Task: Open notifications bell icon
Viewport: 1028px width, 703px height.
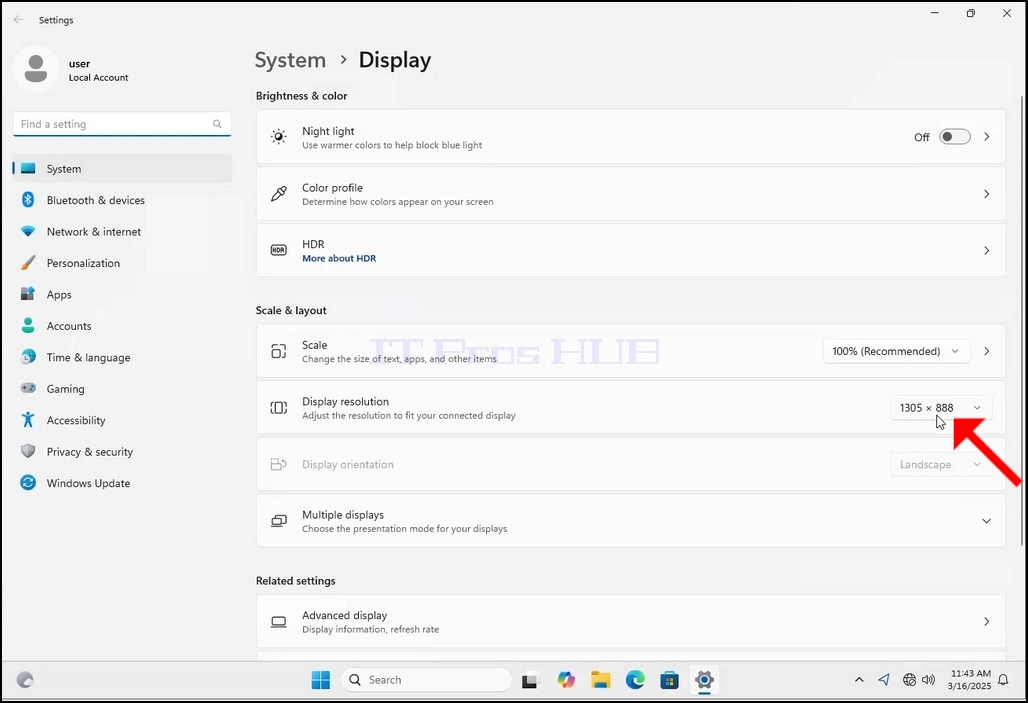Action: [x=1003, y=680]
